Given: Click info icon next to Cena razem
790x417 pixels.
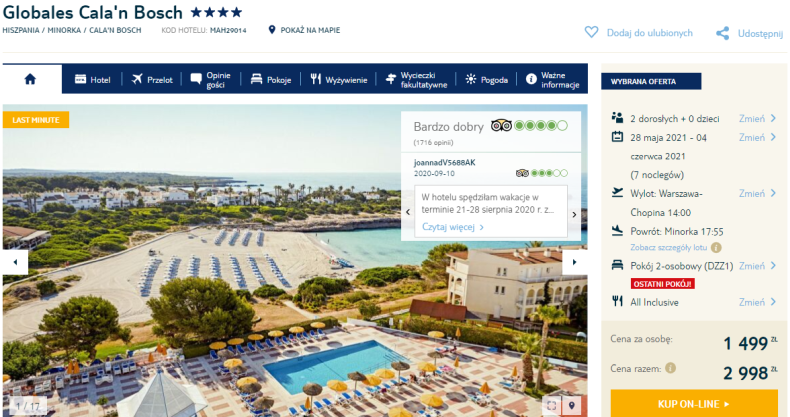Looking at the screenshot, I should point(670,368).
